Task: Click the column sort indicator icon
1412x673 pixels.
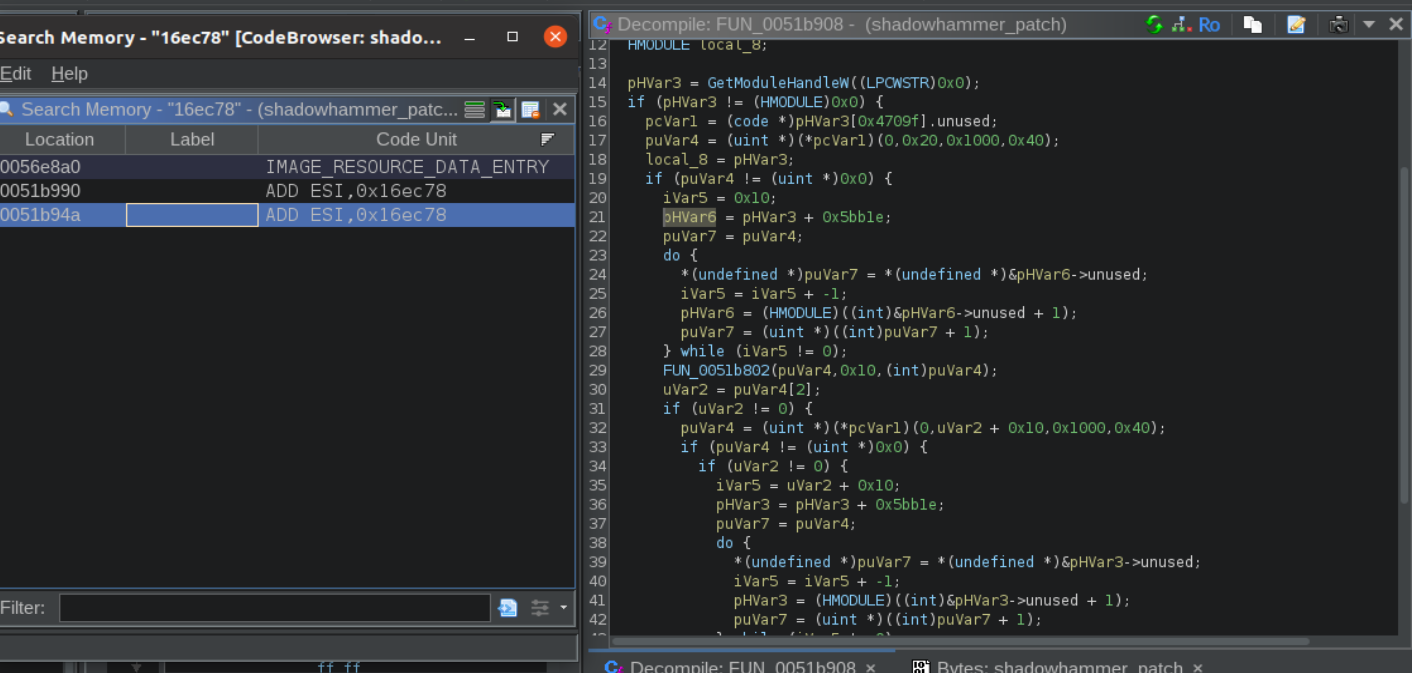Action: click(547, 140)
